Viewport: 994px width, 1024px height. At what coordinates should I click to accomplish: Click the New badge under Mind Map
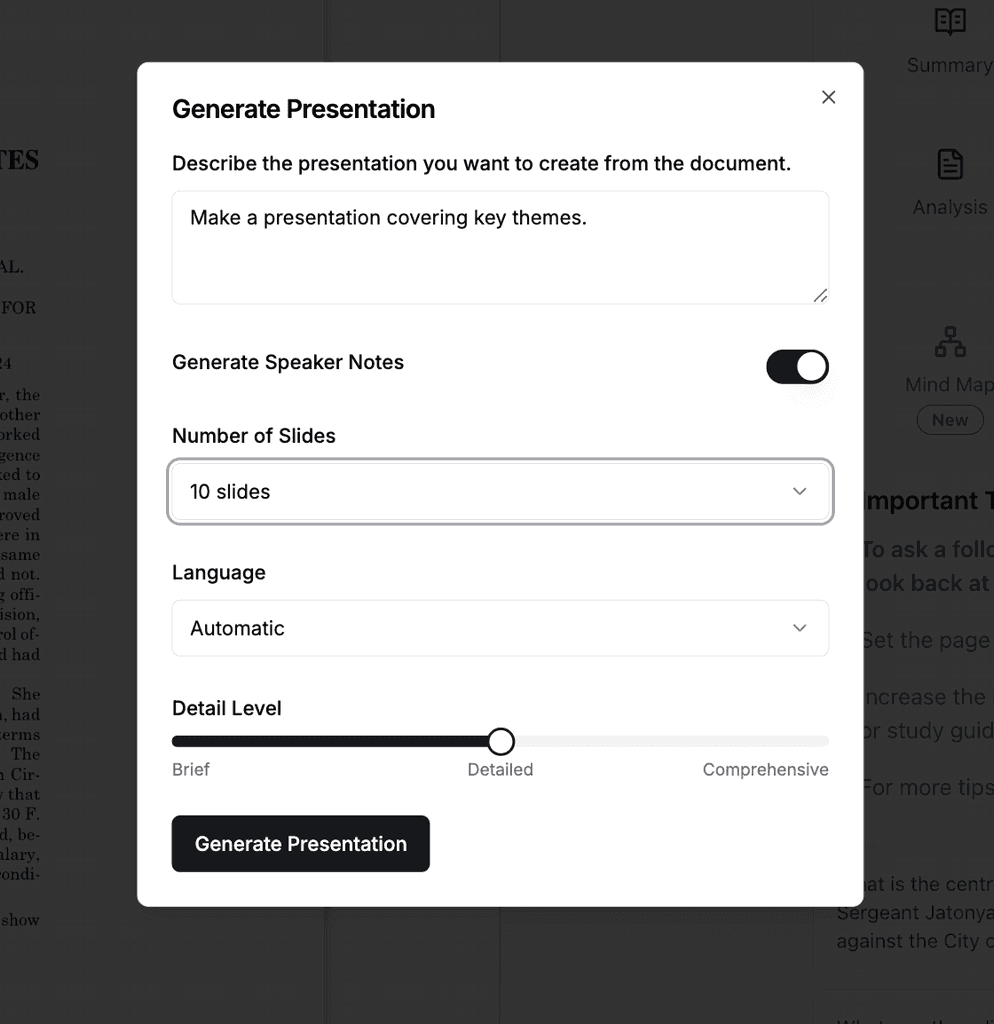tap(949, 420)
